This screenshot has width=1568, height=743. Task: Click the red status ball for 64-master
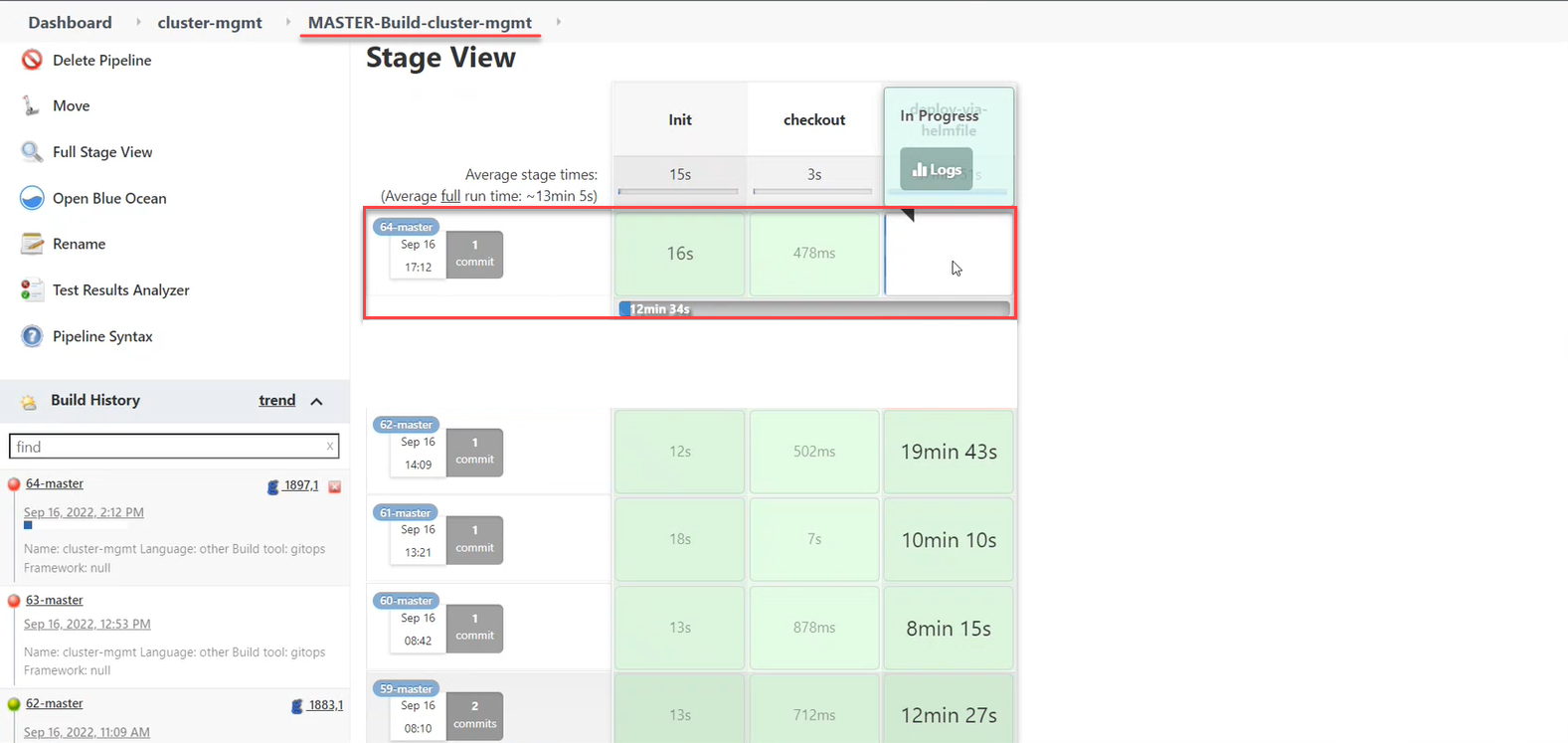[x=14, y=484]
